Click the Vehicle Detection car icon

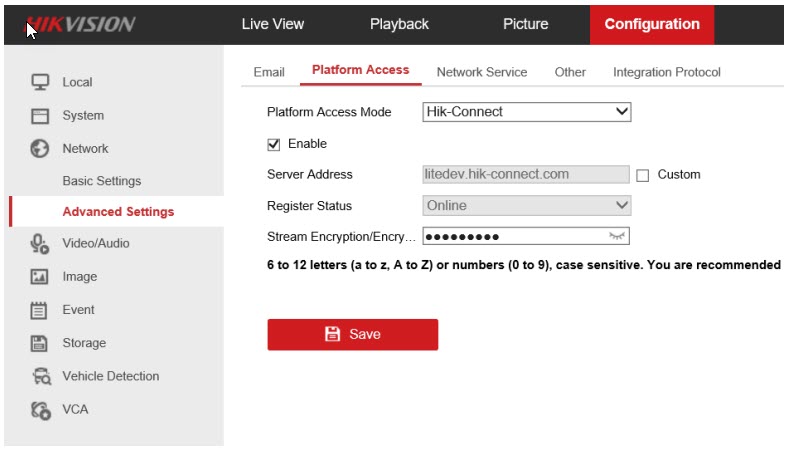[40, 377]
